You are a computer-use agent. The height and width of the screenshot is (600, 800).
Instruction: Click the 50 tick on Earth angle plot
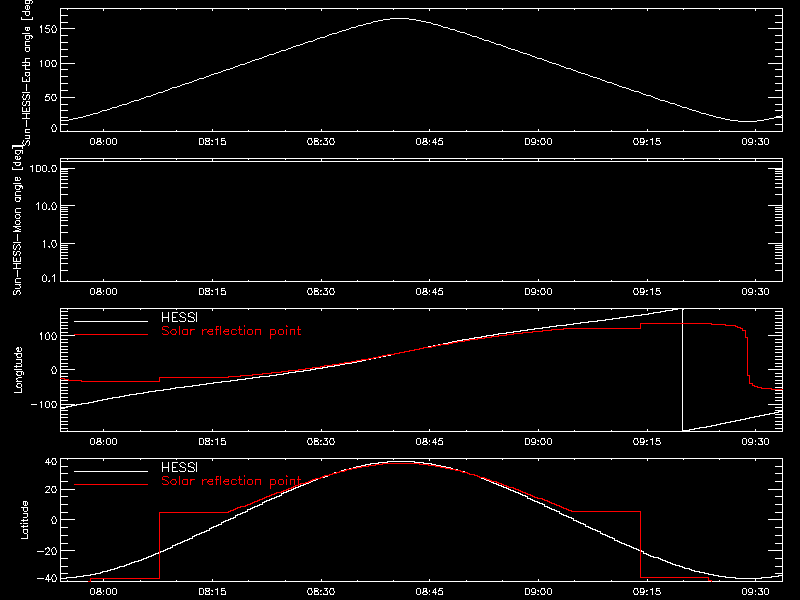click(51, 97)
